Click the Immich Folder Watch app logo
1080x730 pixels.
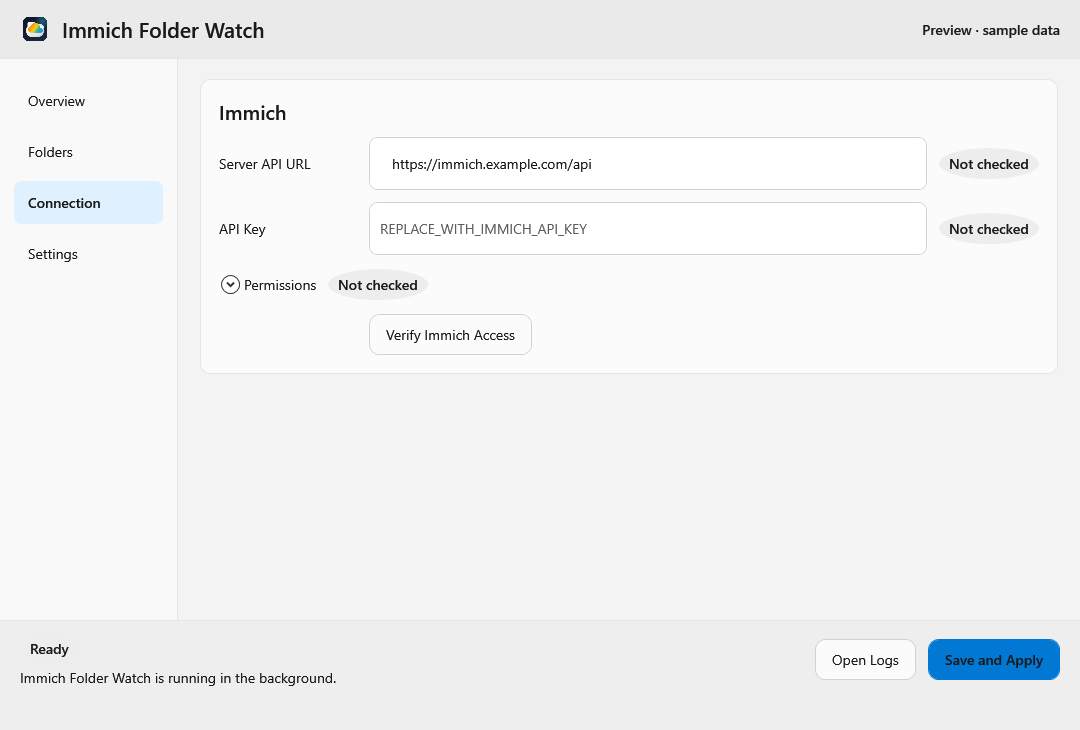35,30
